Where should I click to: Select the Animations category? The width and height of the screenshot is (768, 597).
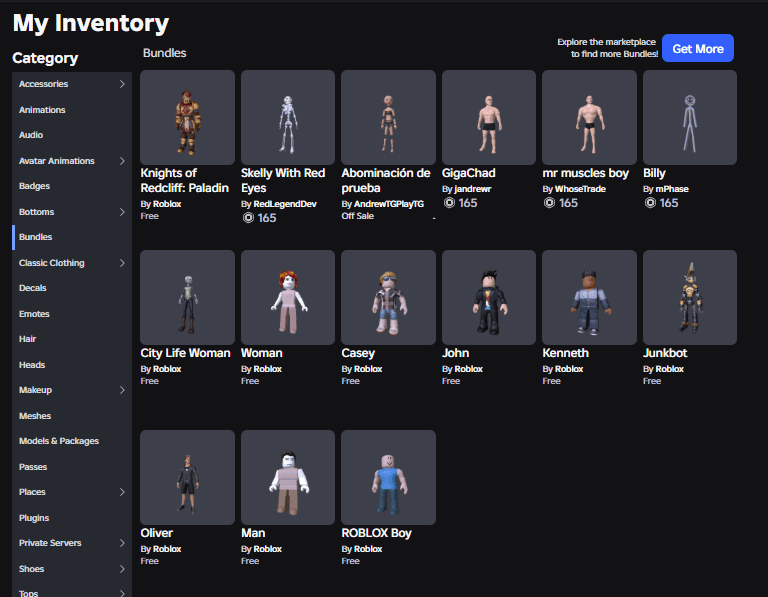[72, 110]
